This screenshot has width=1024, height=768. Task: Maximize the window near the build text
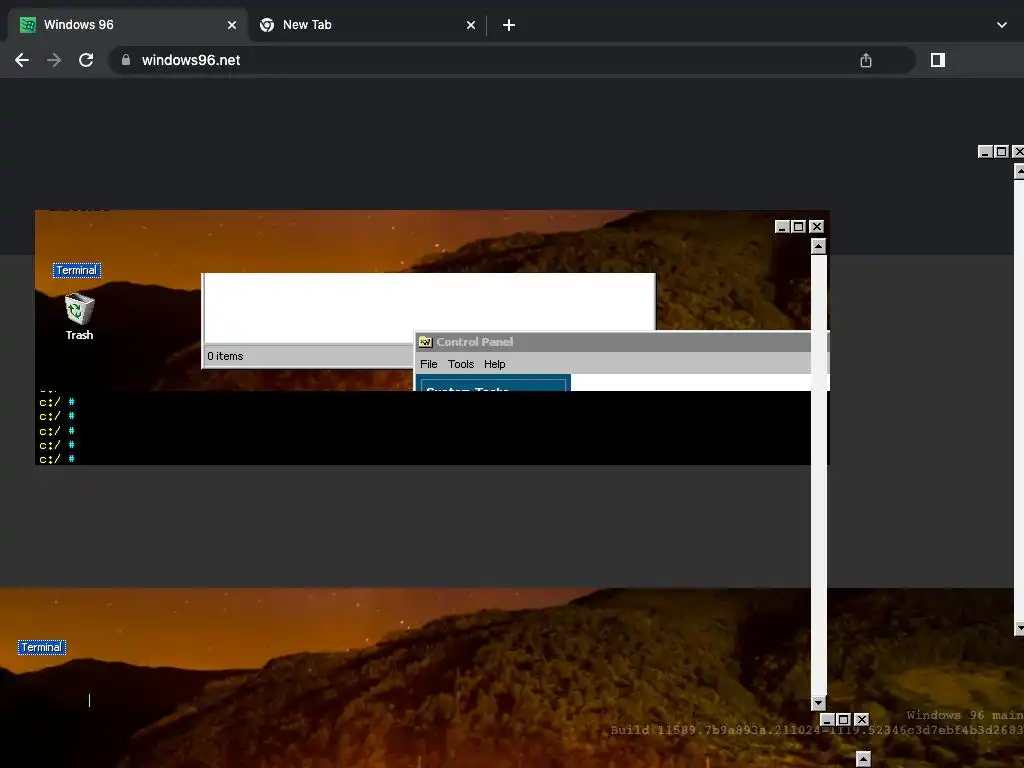843,720
